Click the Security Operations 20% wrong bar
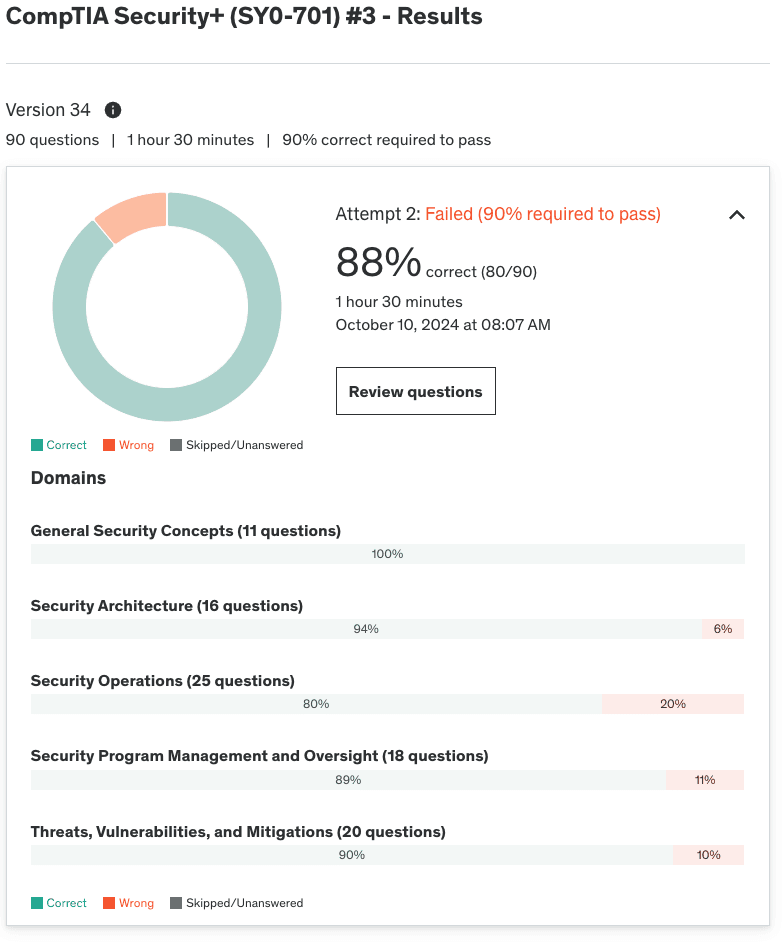This screenshot has width=782, height=951. point(673,704)
